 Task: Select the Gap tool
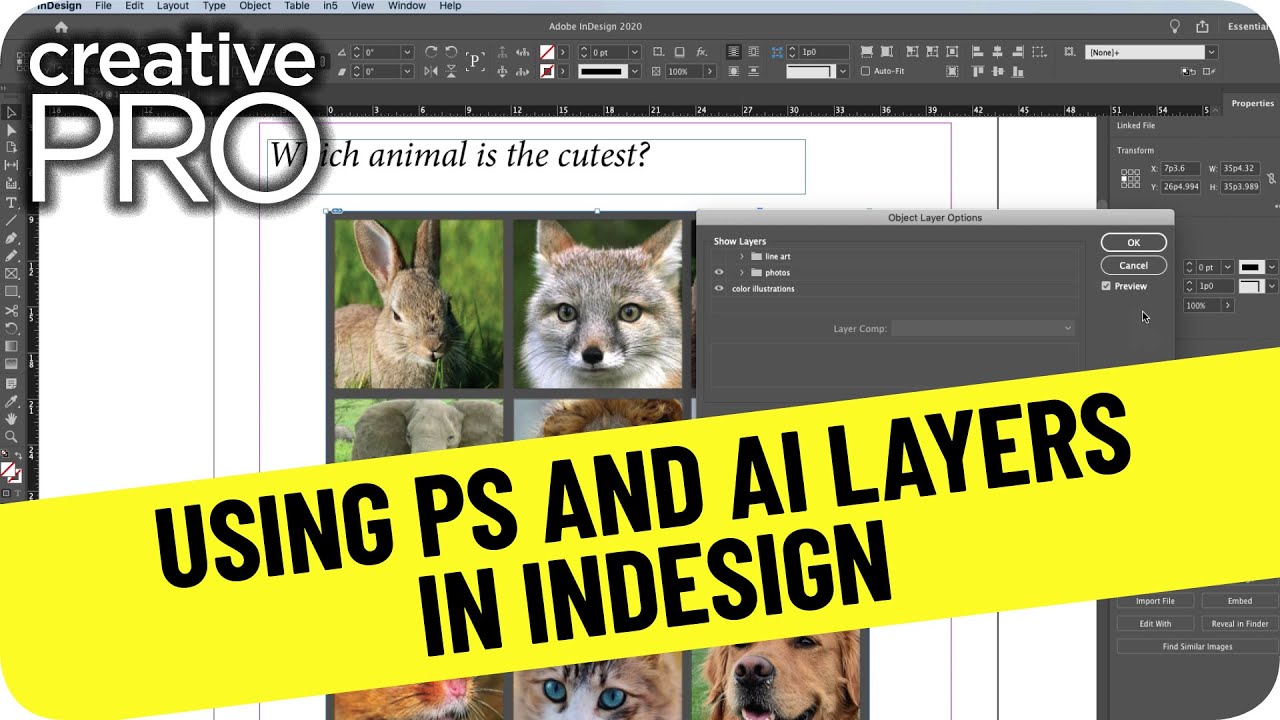click(11, 166)
